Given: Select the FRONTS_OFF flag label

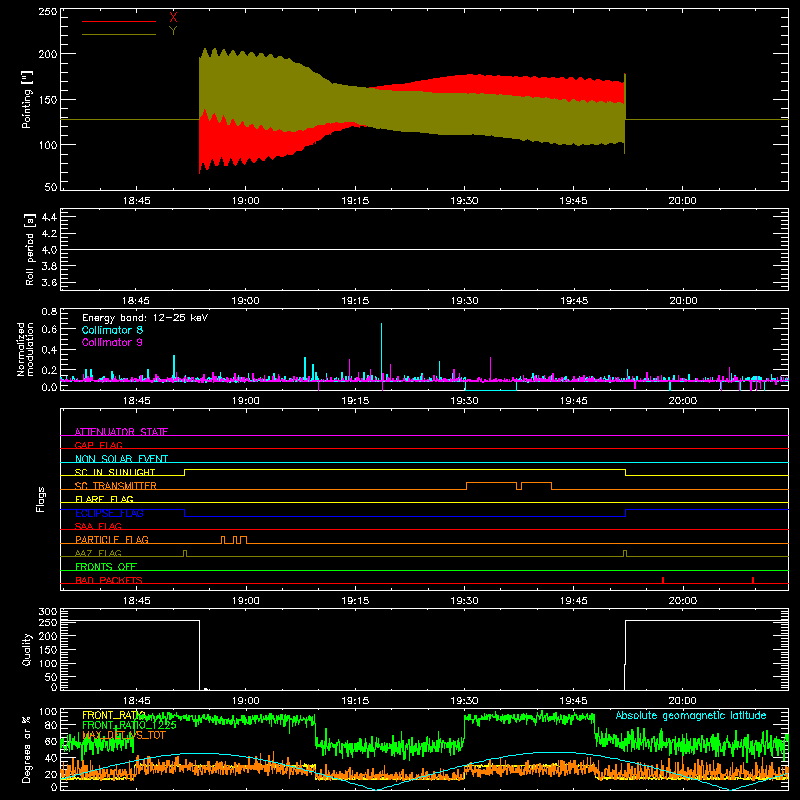Looking at the screenshot, I should pos(106,566).
